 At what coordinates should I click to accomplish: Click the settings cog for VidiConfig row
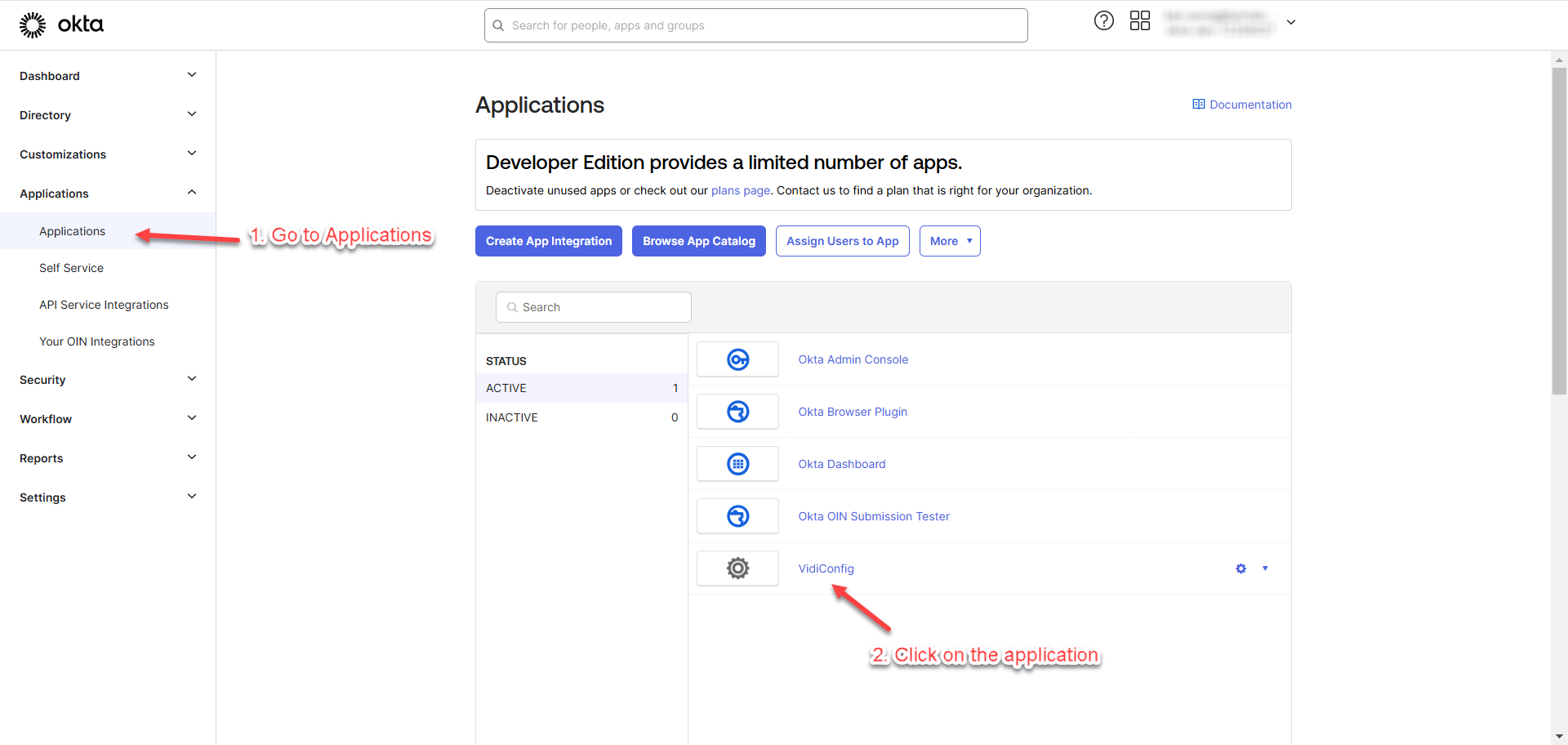1241,569
